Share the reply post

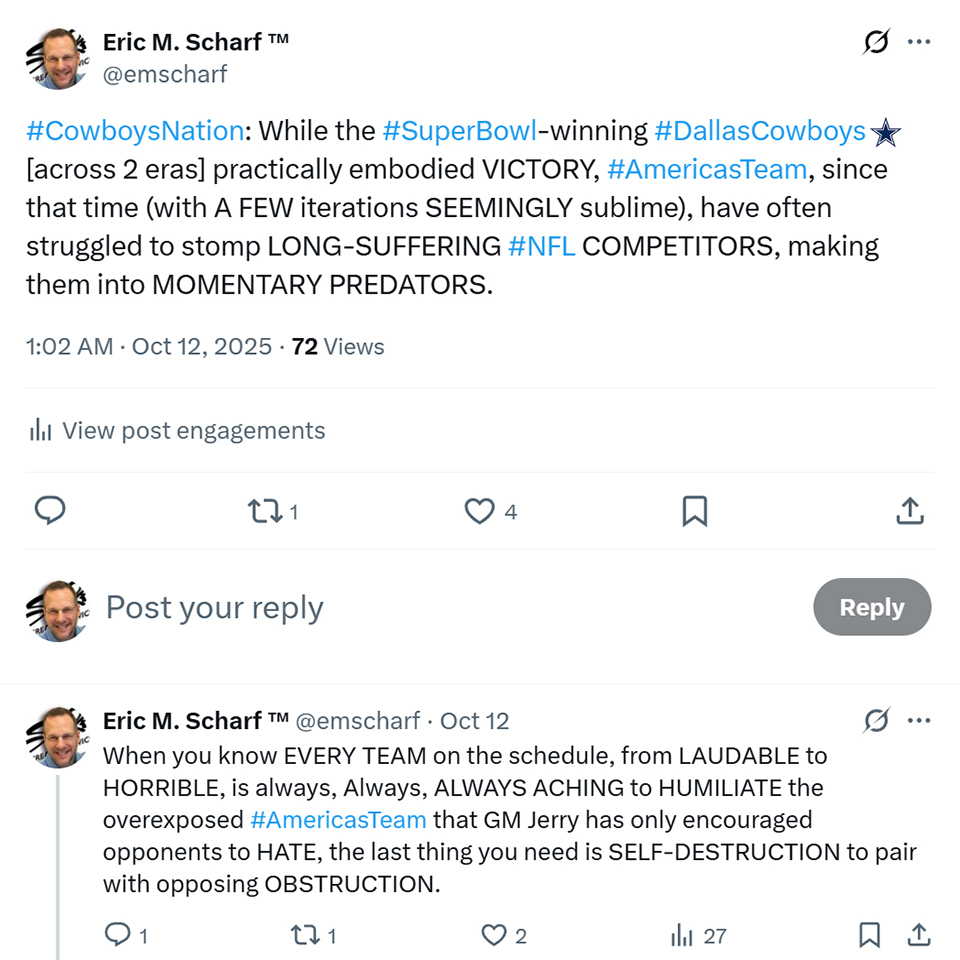coord(918,935)
